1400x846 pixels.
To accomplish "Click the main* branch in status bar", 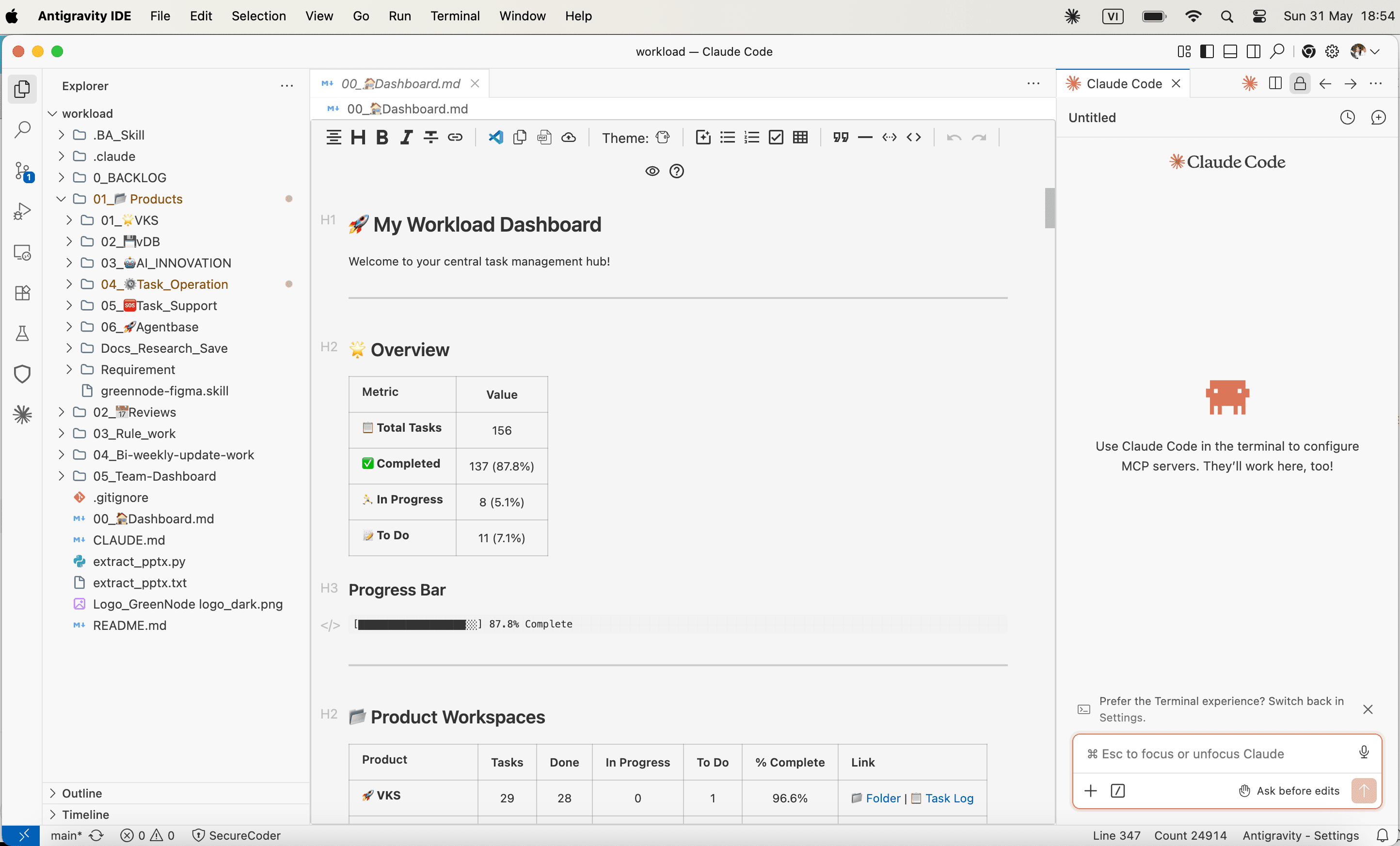I will [66, 835].
